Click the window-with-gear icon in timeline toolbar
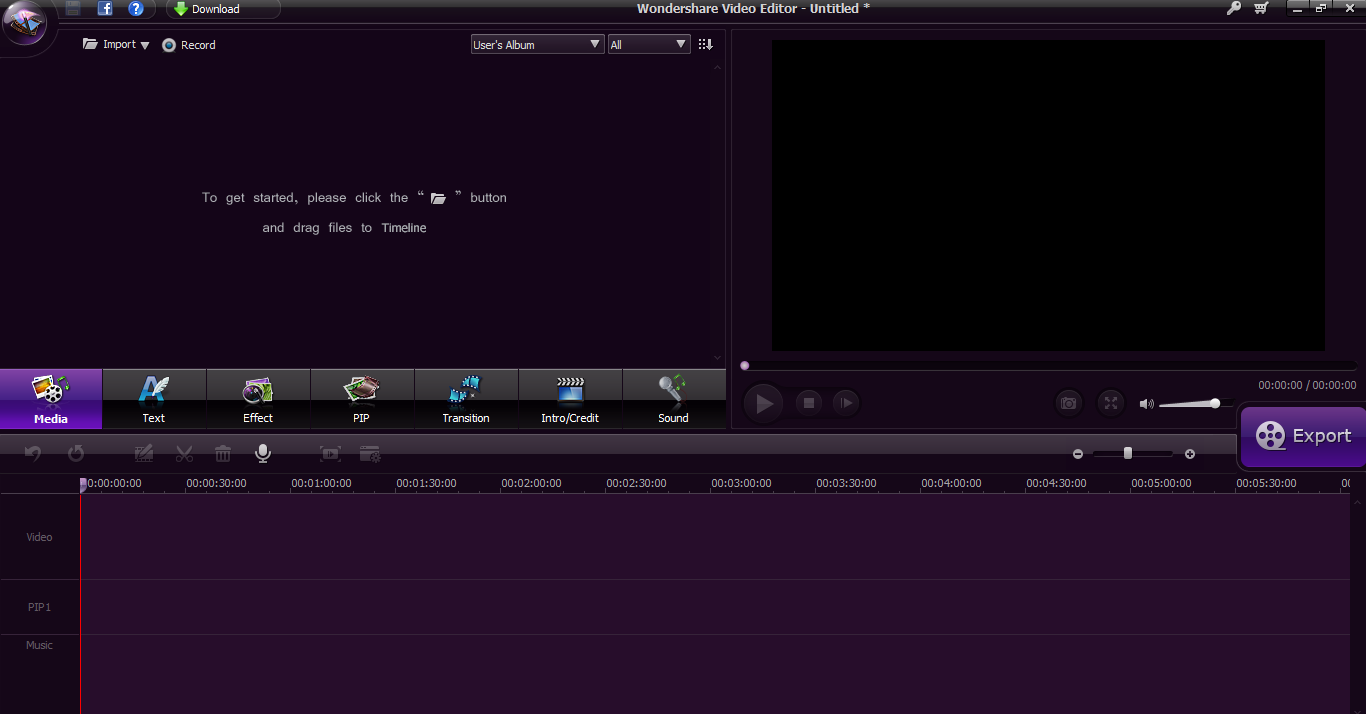 click(x=371, y=454)
